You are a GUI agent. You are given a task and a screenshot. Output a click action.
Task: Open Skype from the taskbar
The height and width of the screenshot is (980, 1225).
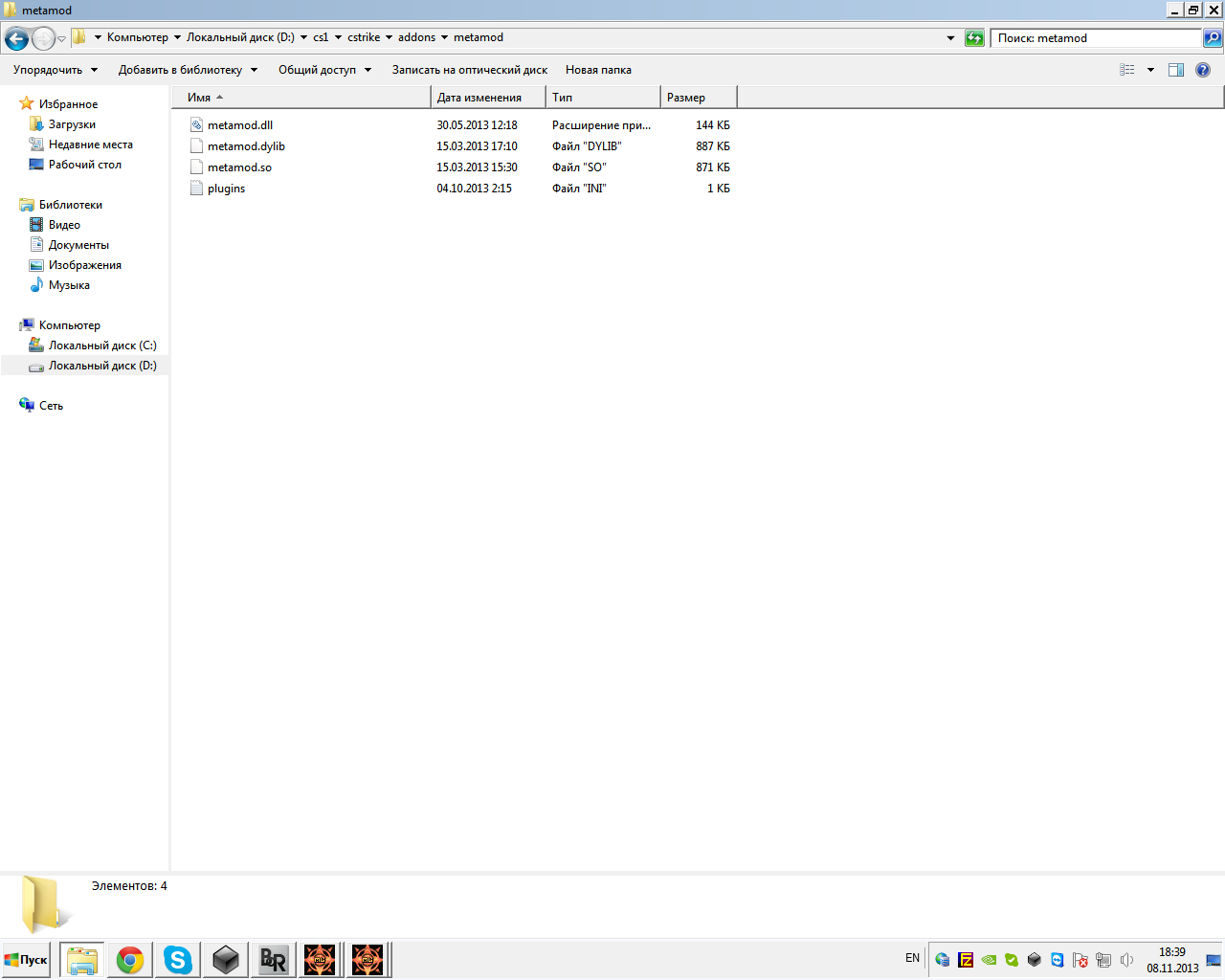point(178,960)
